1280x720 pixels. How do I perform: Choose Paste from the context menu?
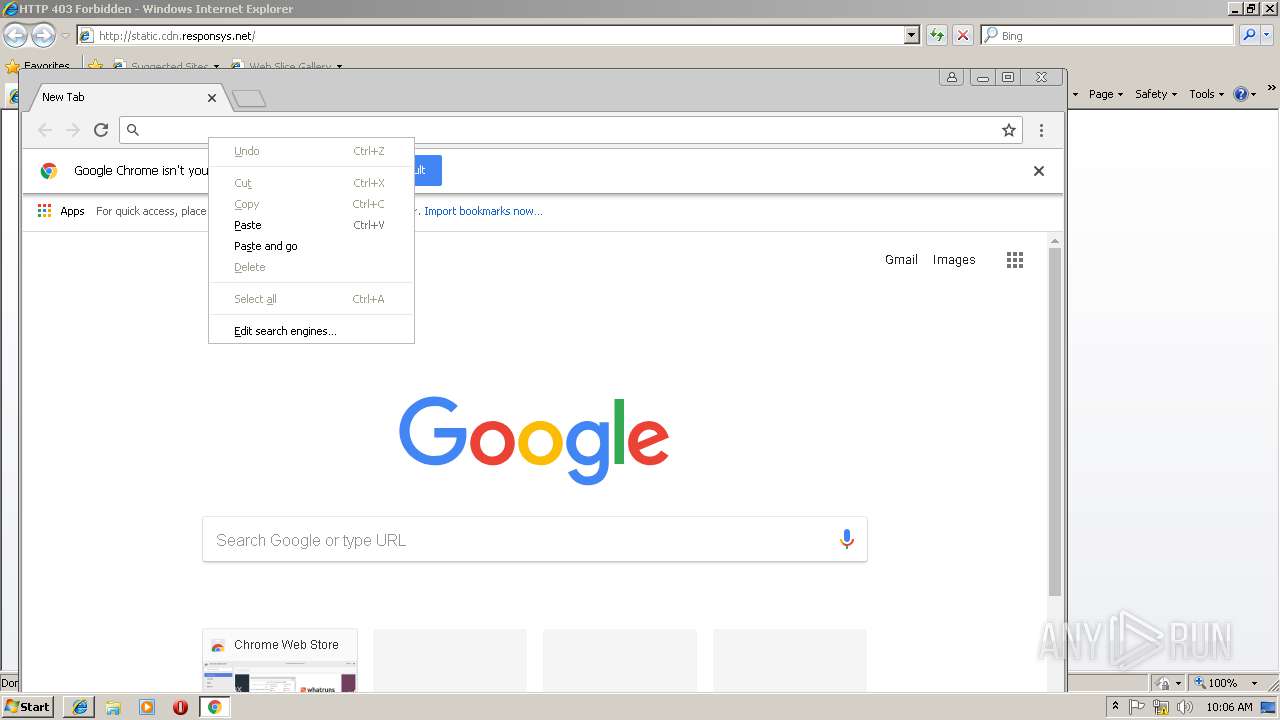point(311,225)
